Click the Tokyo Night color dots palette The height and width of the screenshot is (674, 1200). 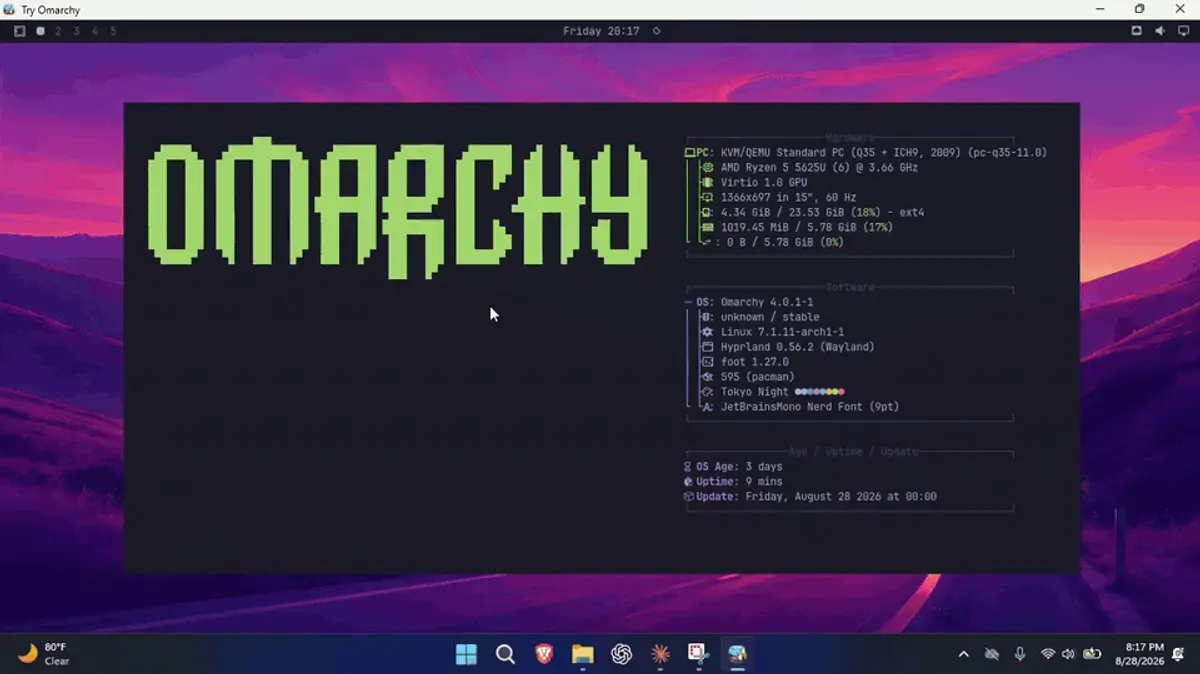coord(820,392)
